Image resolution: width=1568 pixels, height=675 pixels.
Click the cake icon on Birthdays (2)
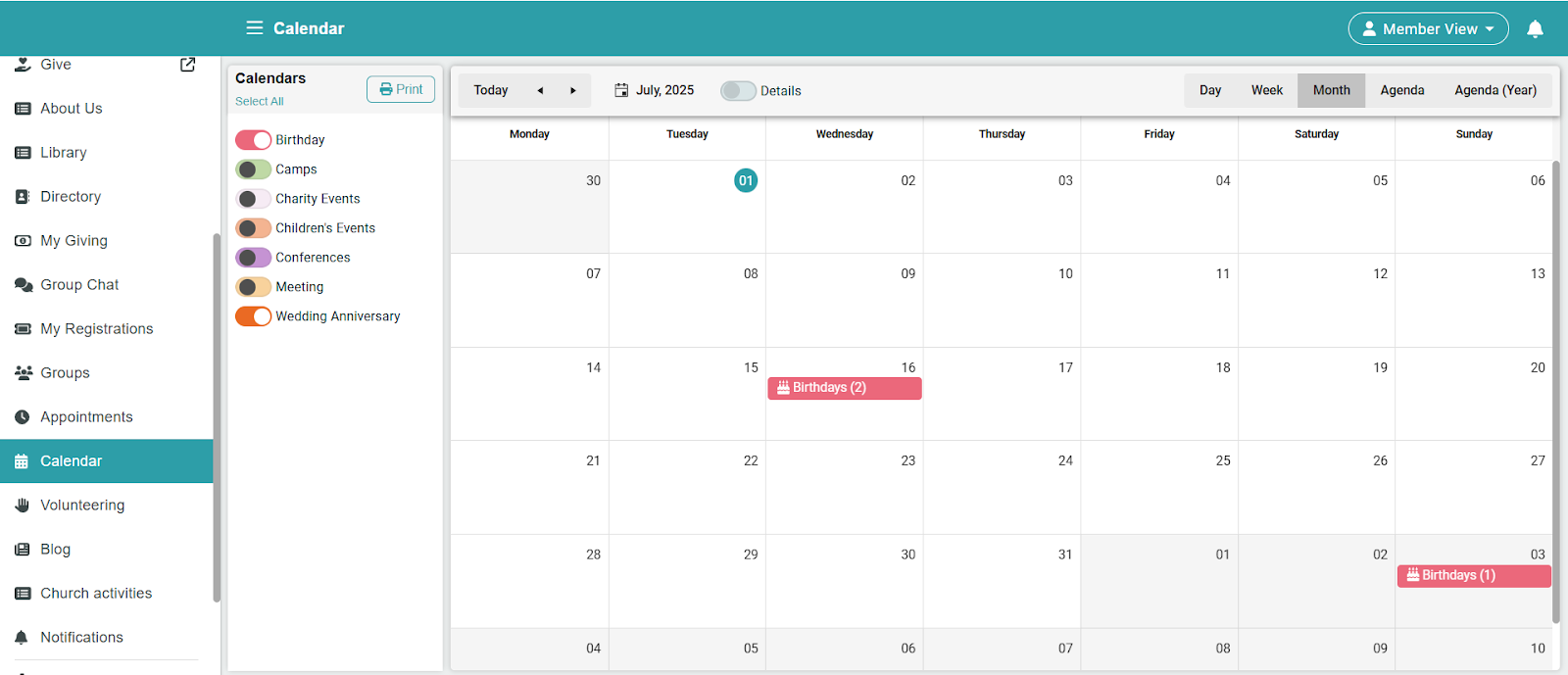[x=783, y=388]
